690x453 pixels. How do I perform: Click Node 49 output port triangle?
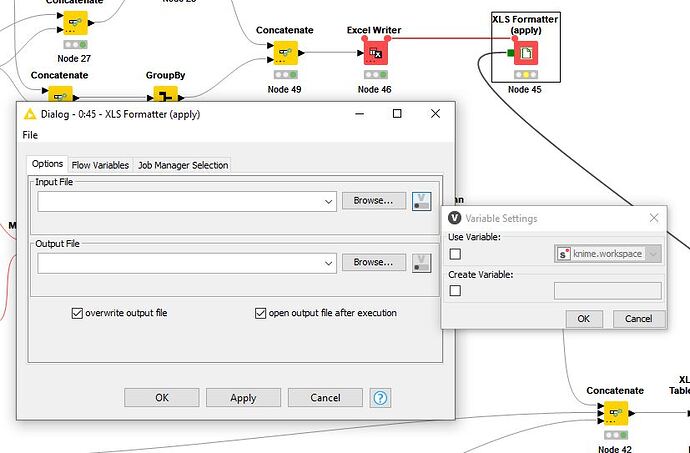point(301,53)
